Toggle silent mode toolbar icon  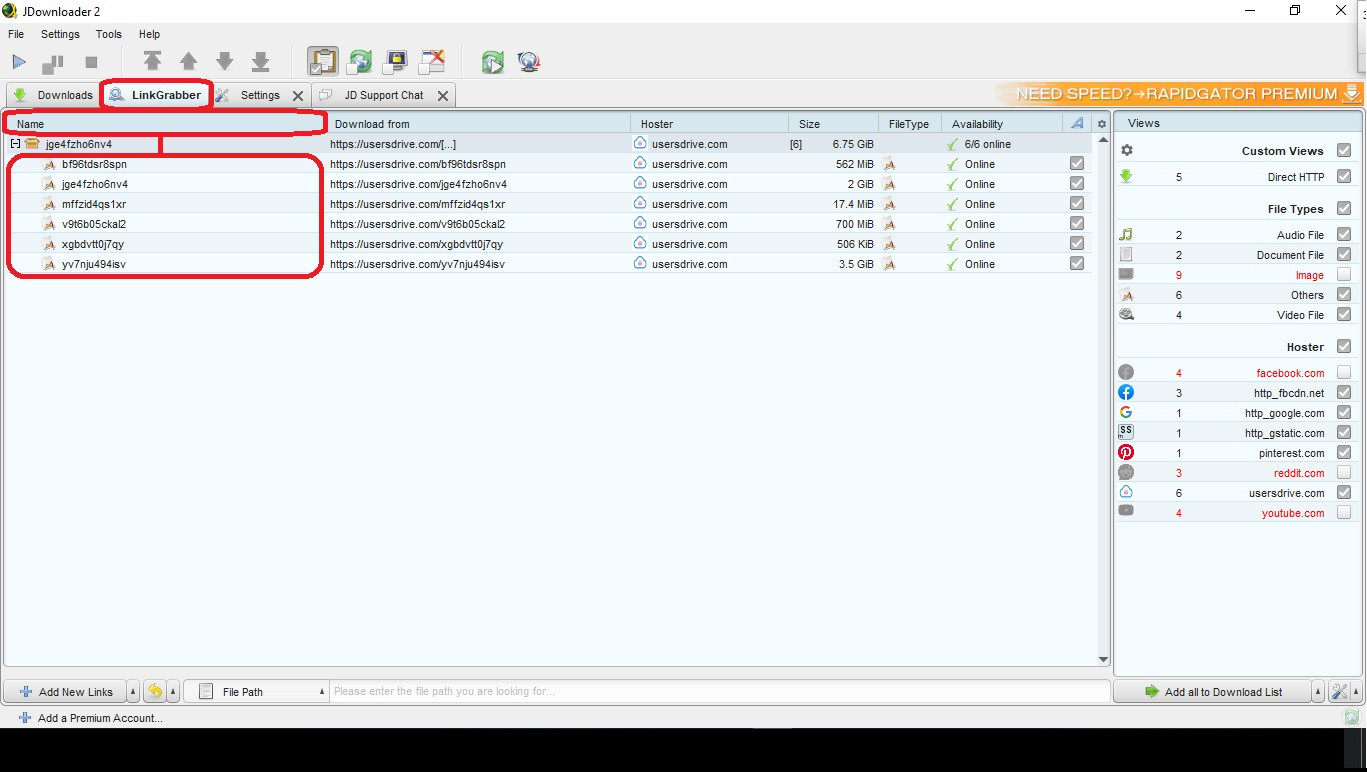432,62
